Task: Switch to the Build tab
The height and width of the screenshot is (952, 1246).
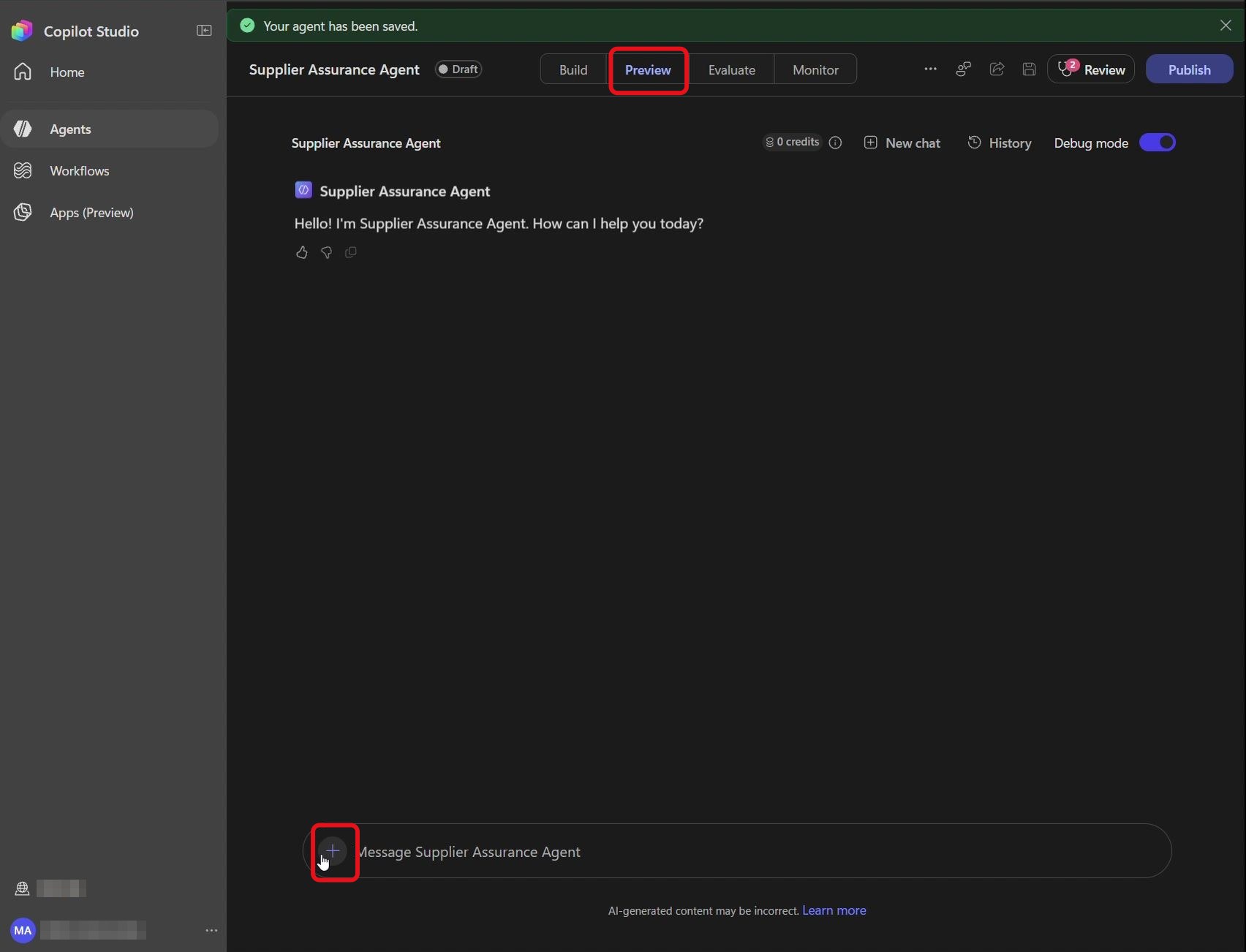Action: tap(573, 69)
